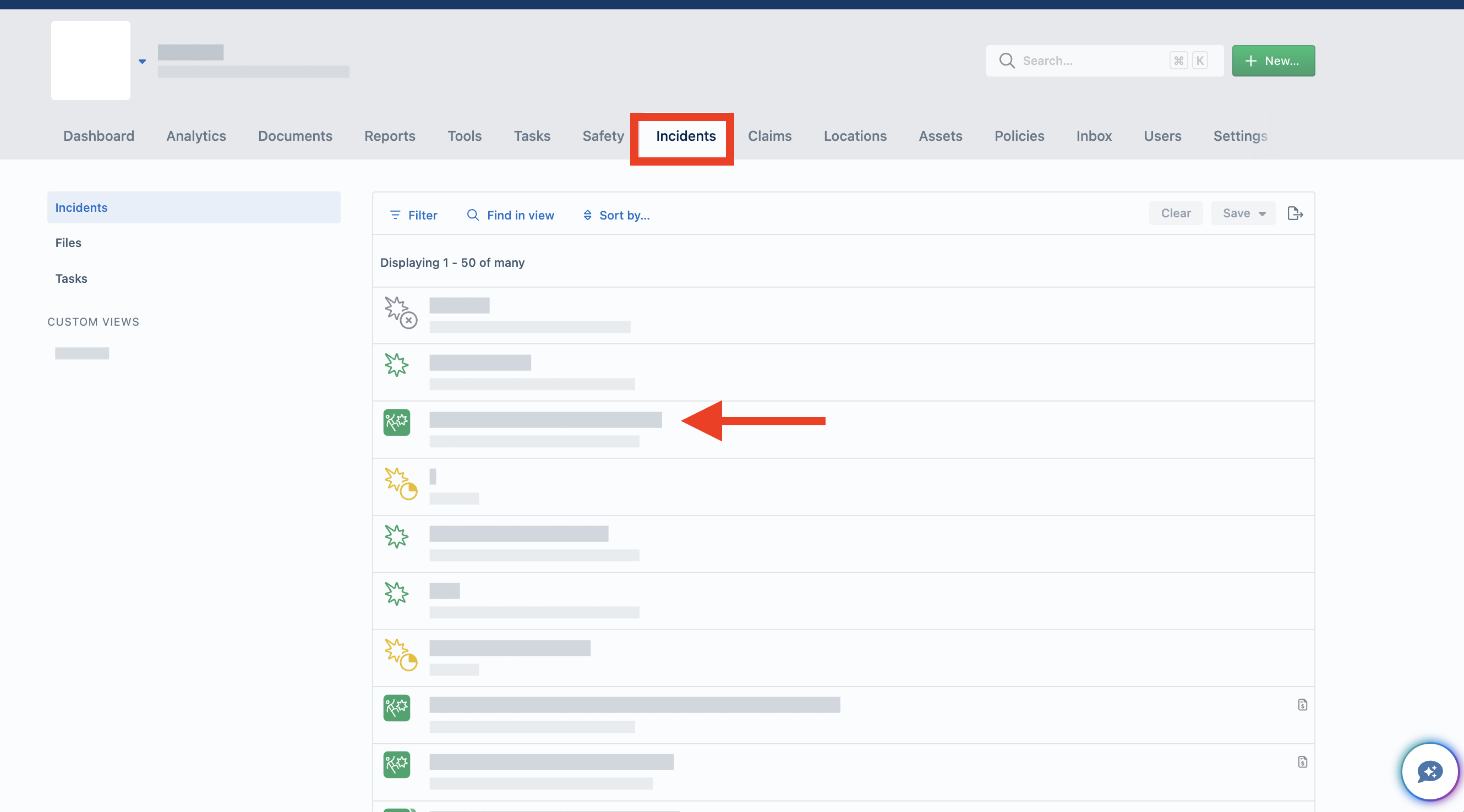Viewport: 1464px width, 812px height.
Task: Open the Sort by... menu
Action: [615, 215]
